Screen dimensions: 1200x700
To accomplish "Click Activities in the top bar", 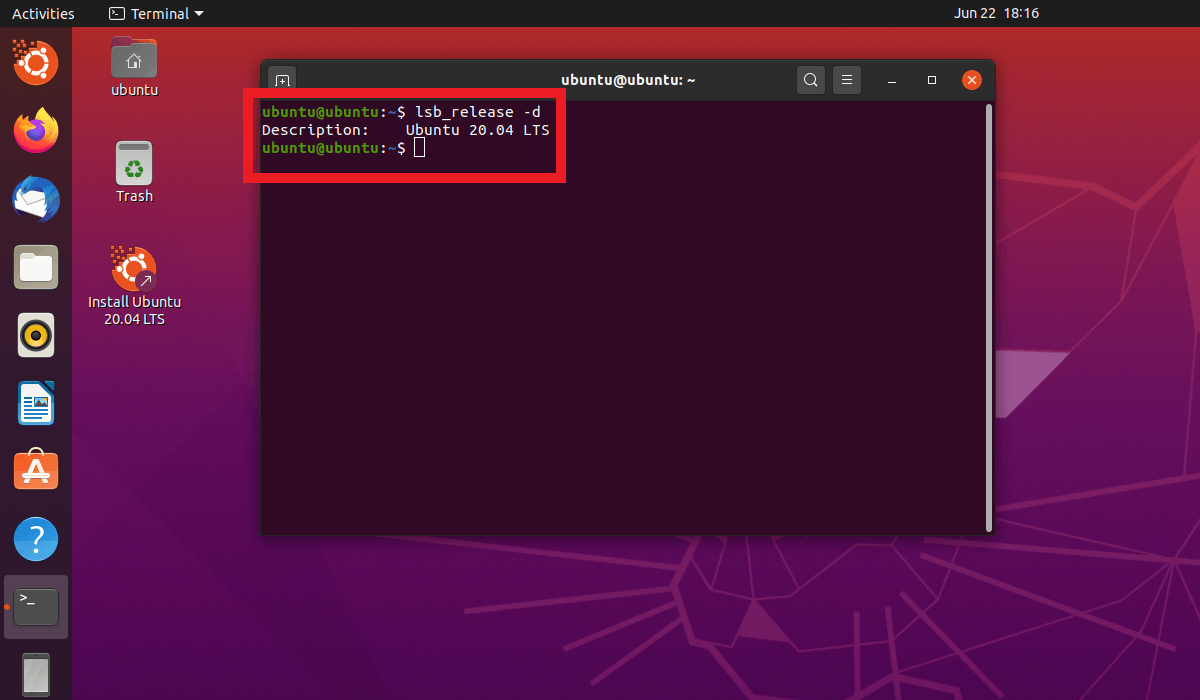I will (x=43, y=13).
